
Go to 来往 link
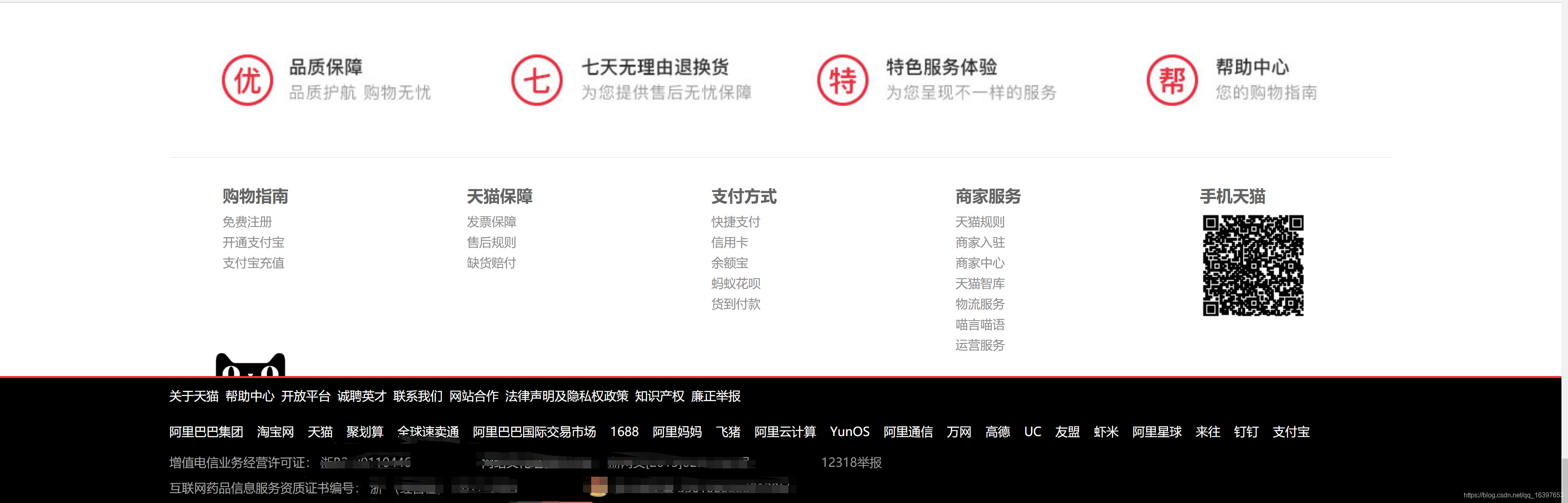pos(1208,432)
